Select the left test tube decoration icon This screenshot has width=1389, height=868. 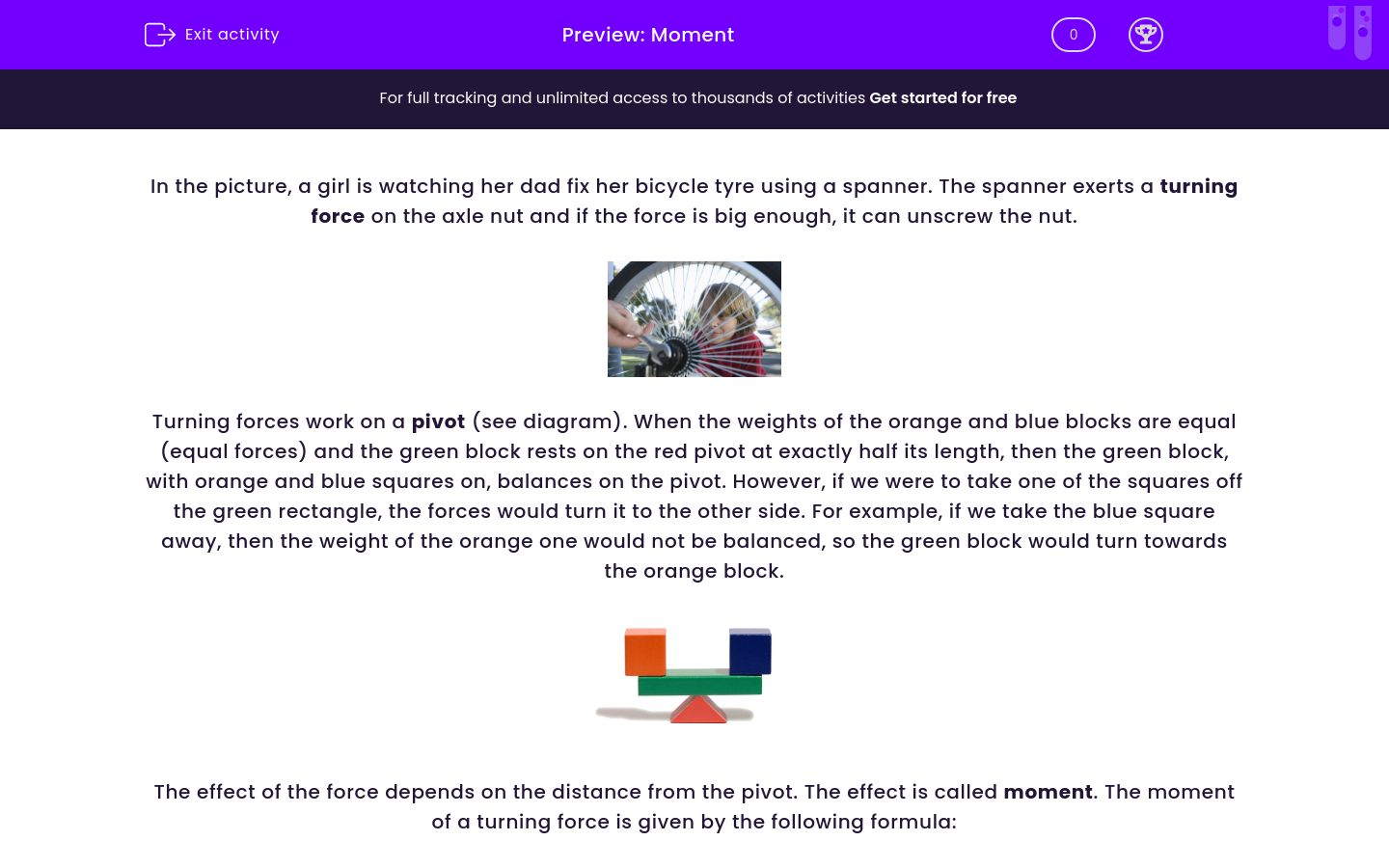1337,31
